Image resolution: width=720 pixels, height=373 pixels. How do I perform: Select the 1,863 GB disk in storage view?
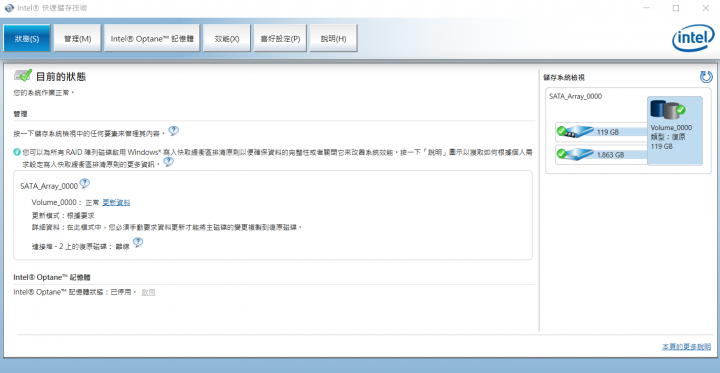[601, 155]
